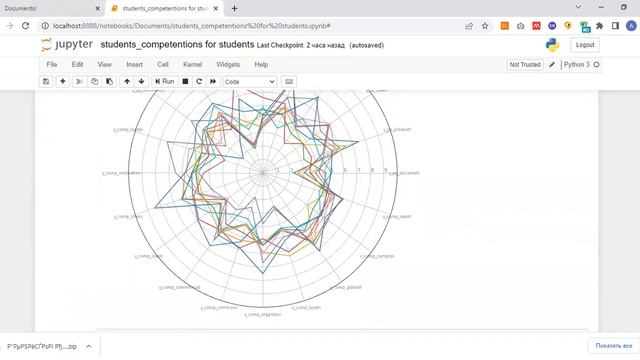This screenshot has width=640, height=360.
Task: Click the pencil edit mode icon
Action: [x=552, y=64]
